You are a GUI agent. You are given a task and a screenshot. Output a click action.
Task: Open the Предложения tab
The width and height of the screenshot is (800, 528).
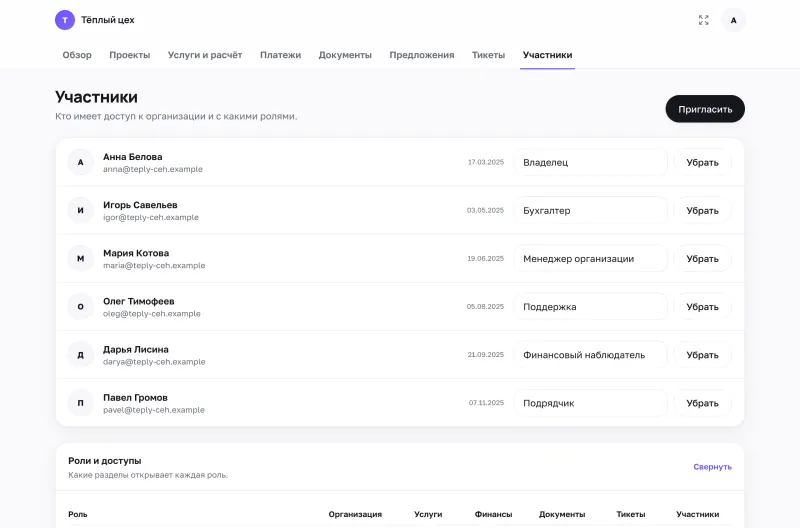click(422, 55)
